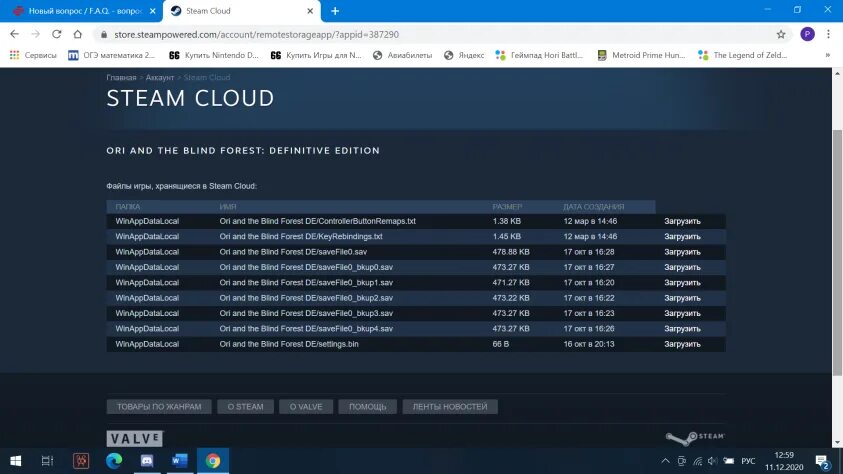Expand hidden bookmarks with the chevron
This screenshot has height=474, width=843.
pyautogui.click(x=827, y=55)
